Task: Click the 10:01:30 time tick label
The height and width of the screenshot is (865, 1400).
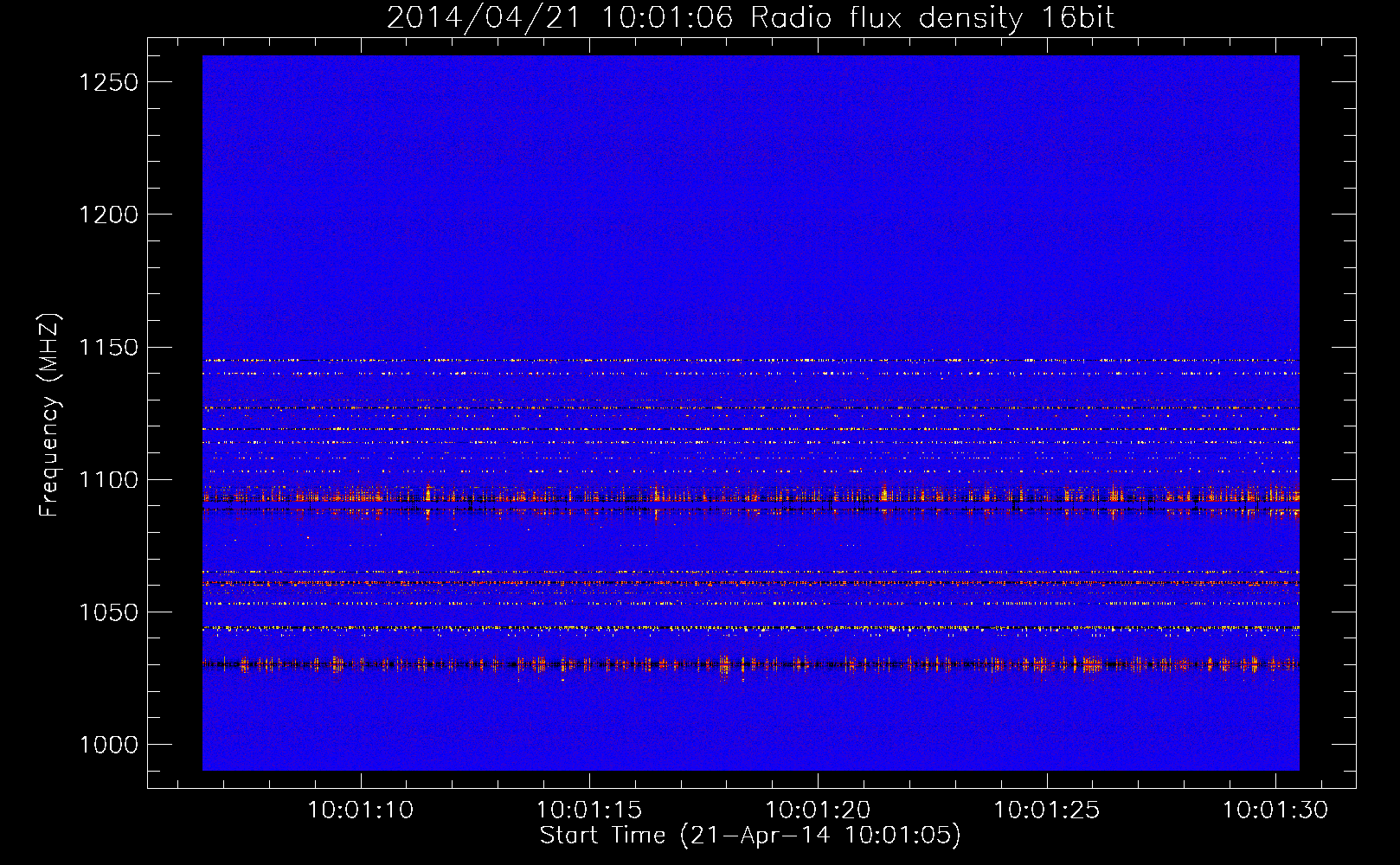Action: point(1275,811)
